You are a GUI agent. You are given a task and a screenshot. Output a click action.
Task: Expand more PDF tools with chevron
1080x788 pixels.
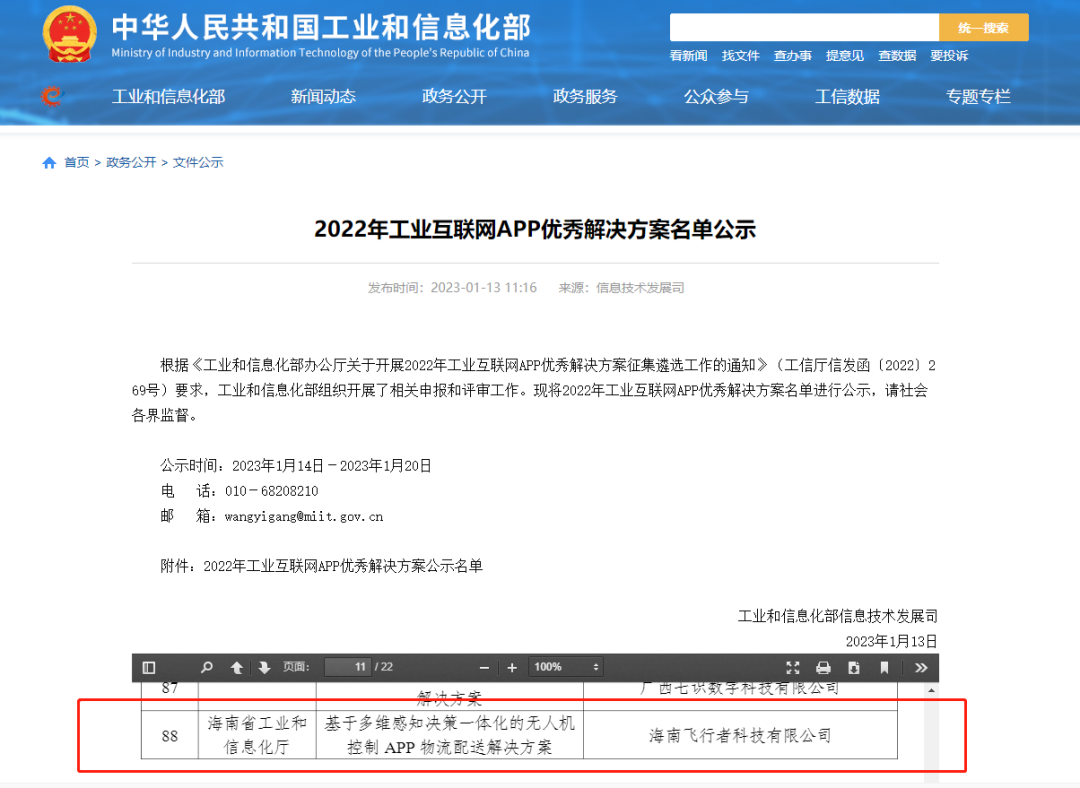(x=920, y=667)
